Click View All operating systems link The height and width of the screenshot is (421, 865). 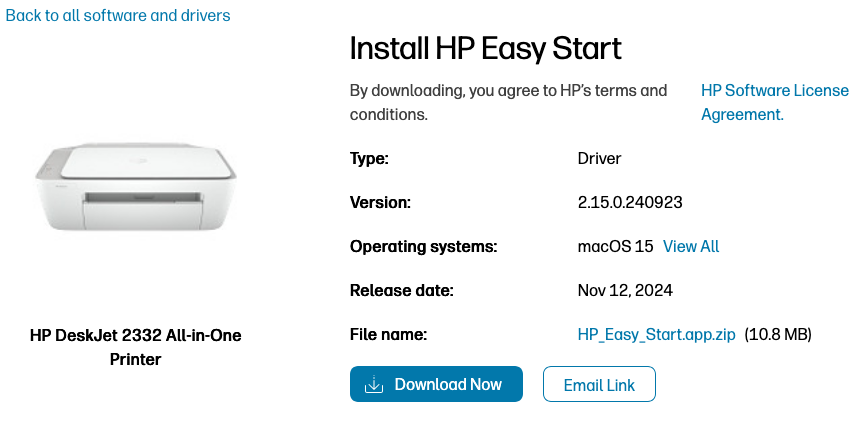click(691, 246)
